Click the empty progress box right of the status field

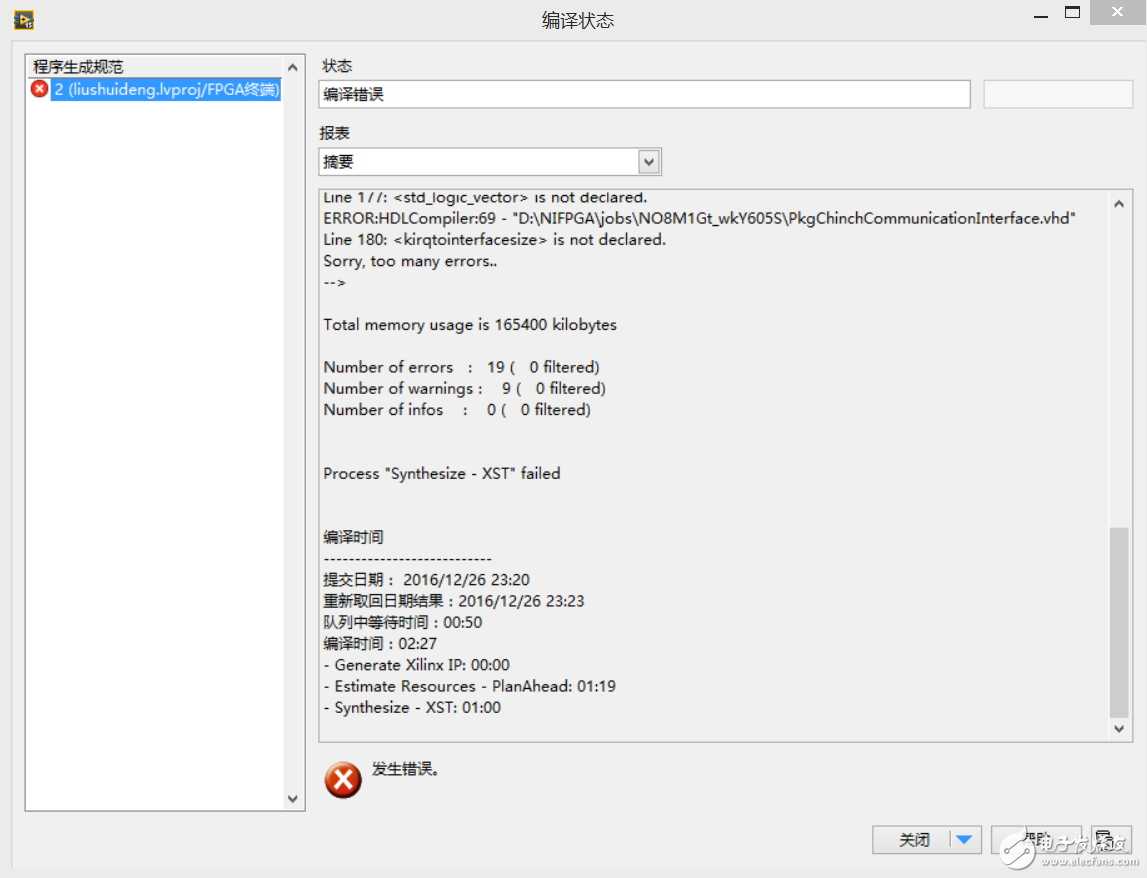click(1058, 94)
